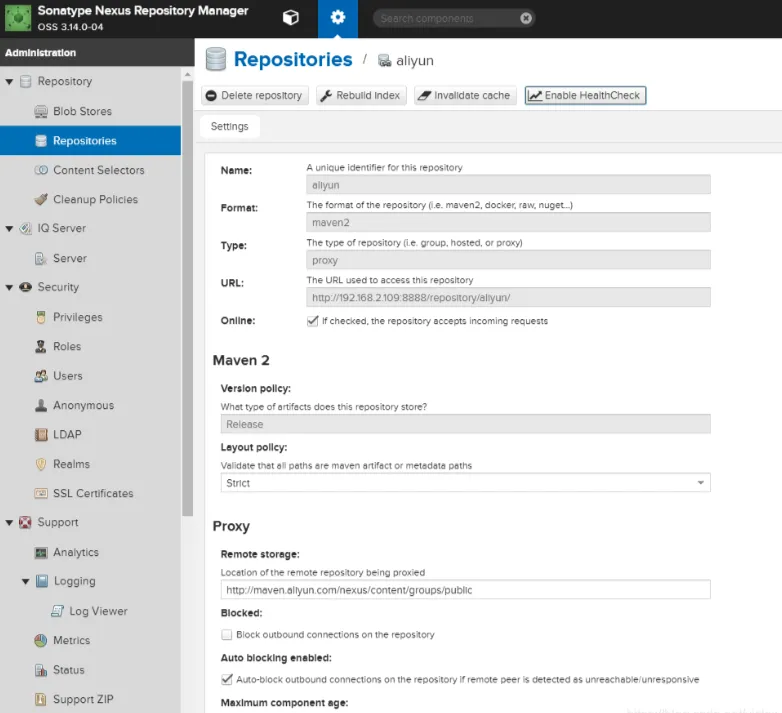Clear the component search with X icon
The width and height of the screenshot is (782, 713).
click(526, 18)
